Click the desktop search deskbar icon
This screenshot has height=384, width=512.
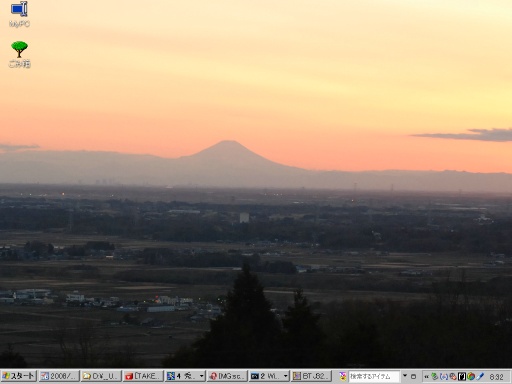coord(343,376)
